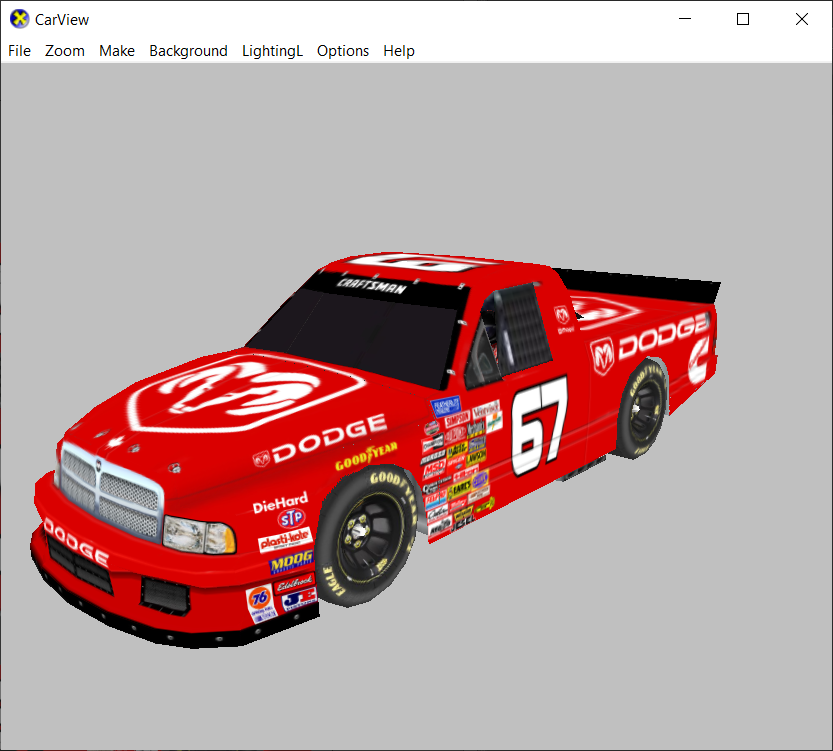Image resolution: width=833 pixels, height=751 pixels.
Task: Click the truck's front headlight
Action: point(200,535)
